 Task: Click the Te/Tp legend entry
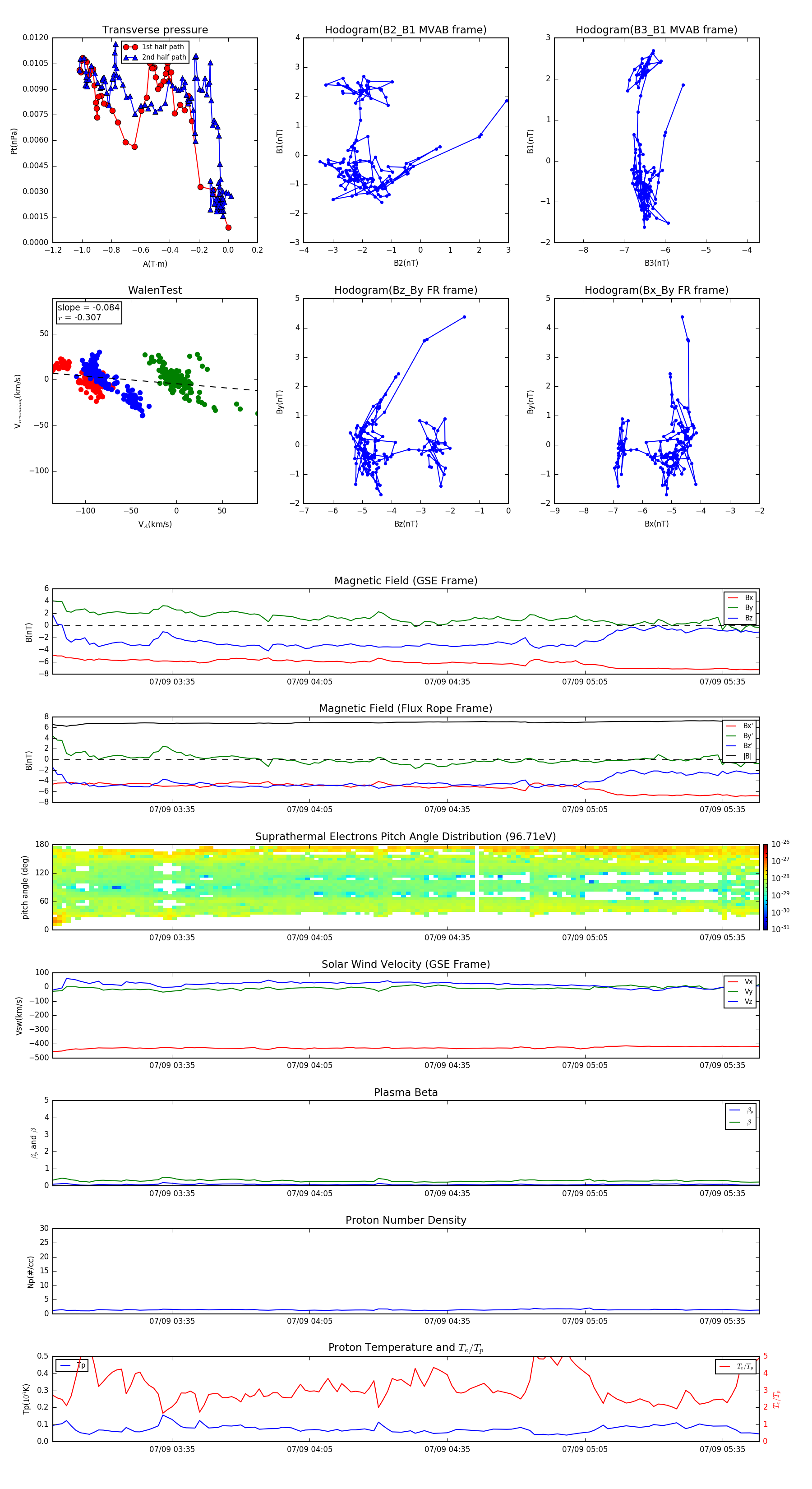(736, 1366)
